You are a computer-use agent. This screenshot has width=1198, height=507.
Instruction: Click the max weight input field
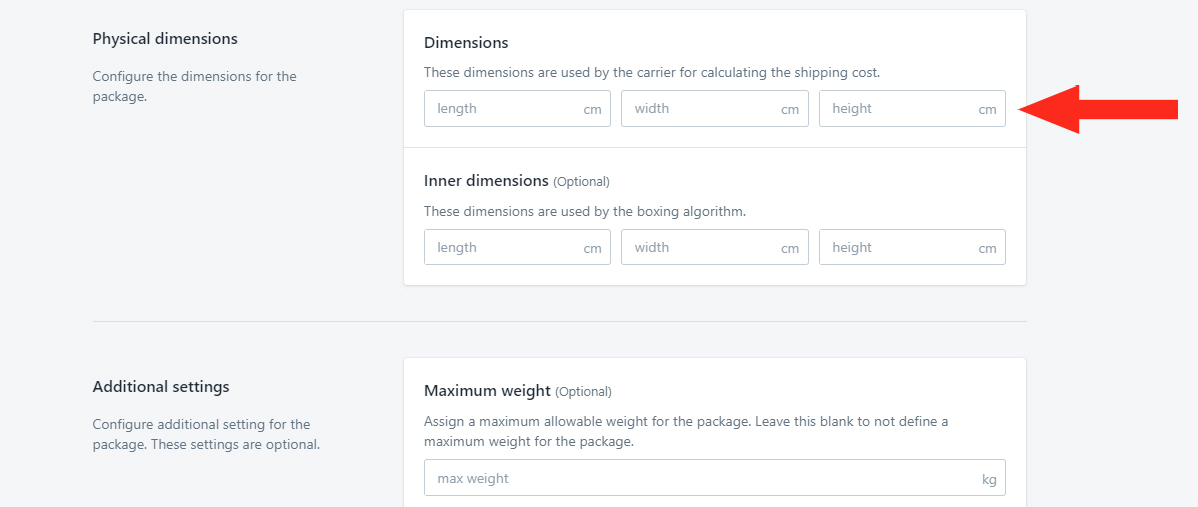click(x=714, y=478)
